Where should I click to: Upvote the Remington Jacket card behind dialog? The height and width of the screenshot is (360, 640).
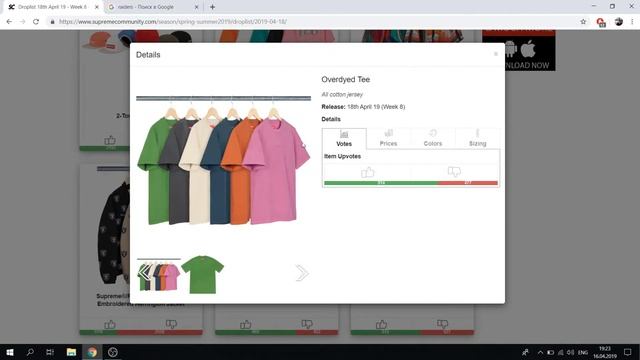point(110,324)
